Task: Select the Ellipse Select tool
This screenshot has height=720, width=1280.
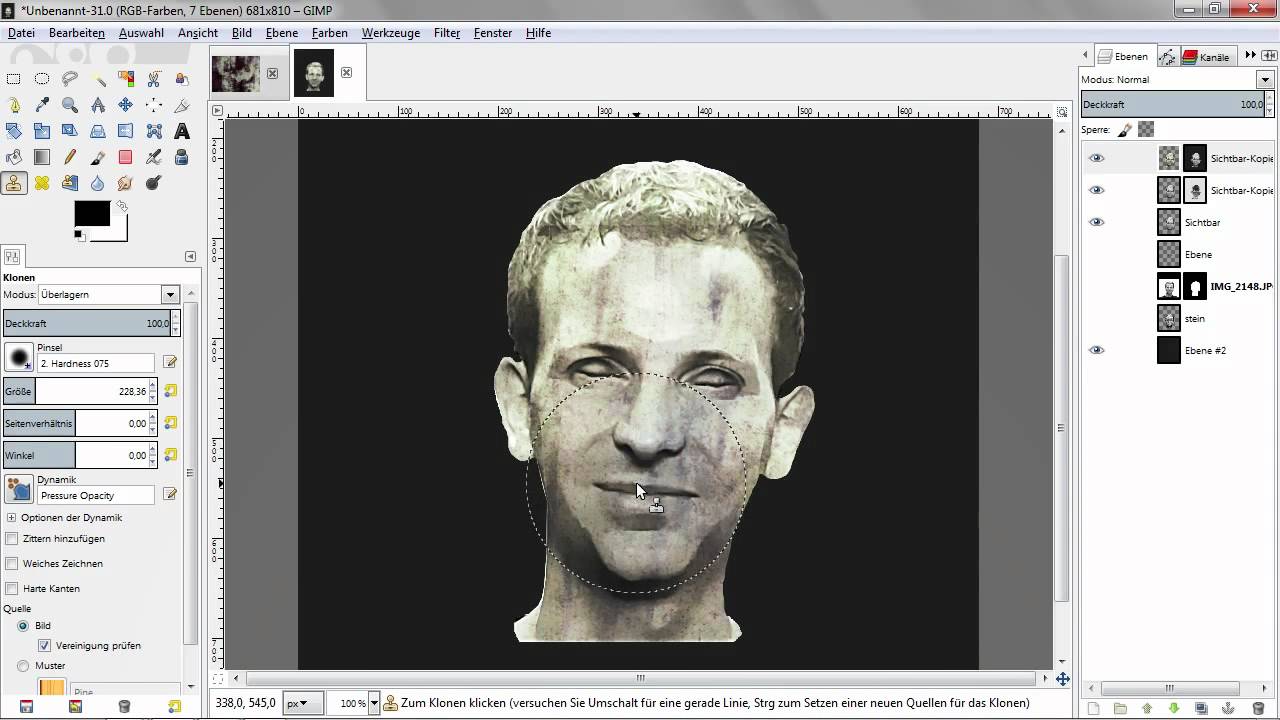Action: point(42,79)
